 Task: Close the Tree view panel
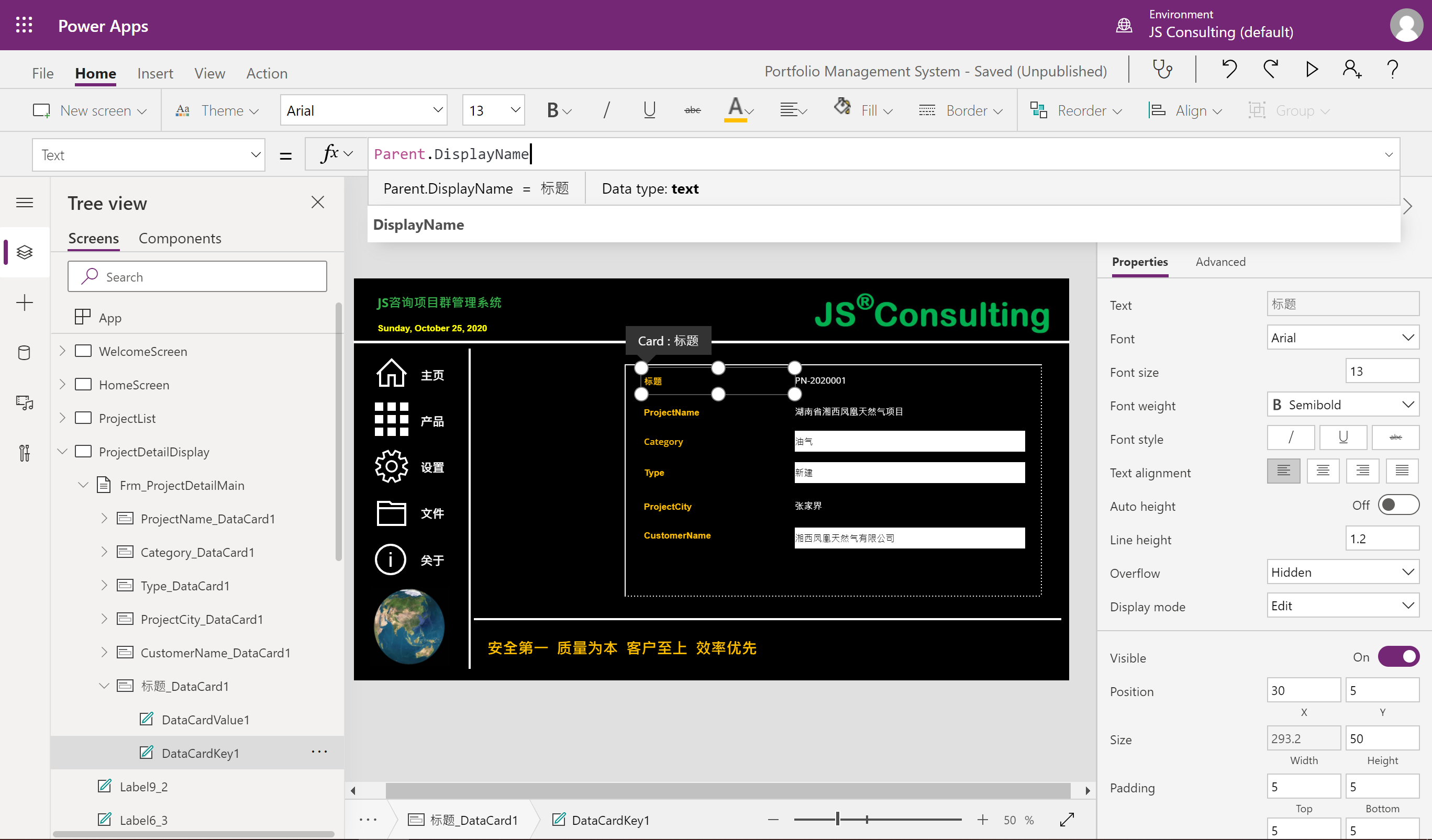point(318,202)
